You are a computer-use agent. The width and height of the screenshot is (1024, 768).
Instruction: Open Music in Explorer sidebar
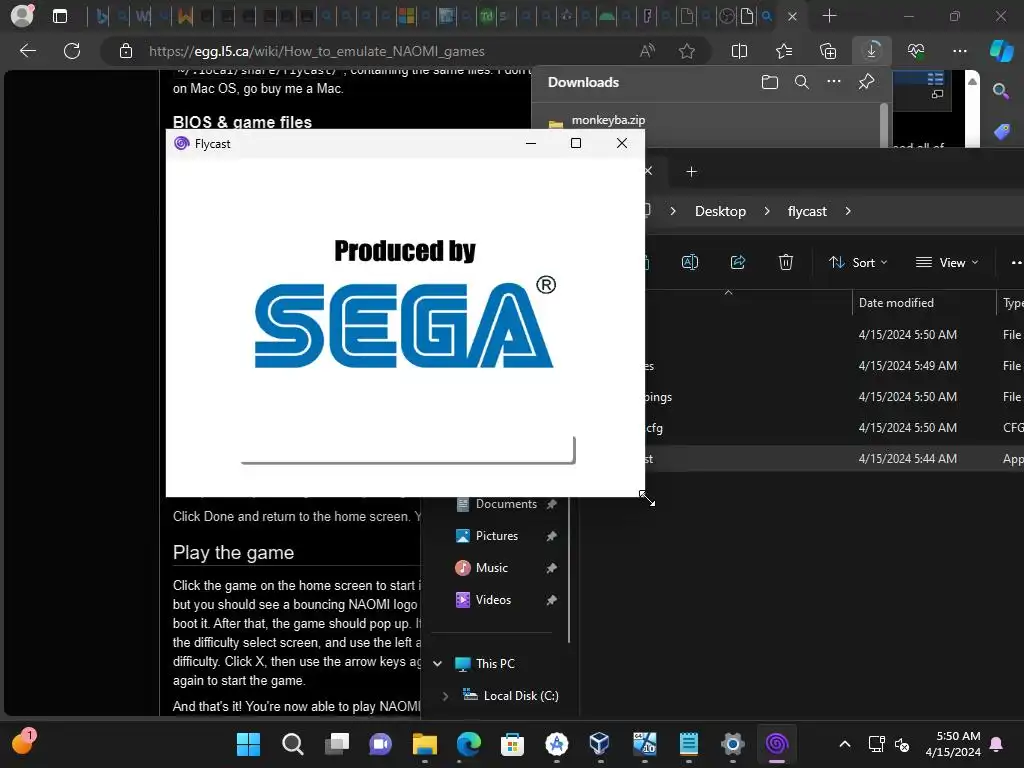coord(491,568)
